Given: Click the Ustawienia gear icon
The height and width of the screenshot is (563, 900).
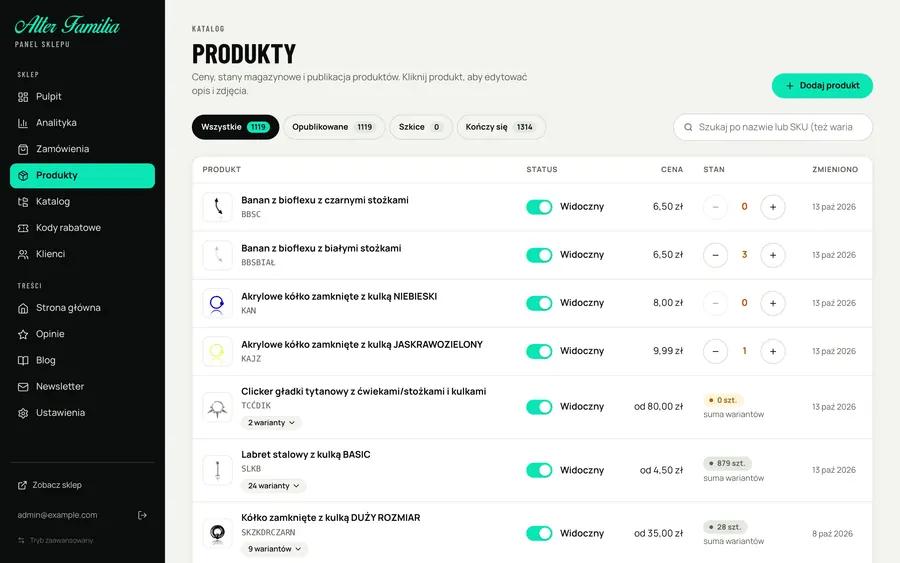Looking at the screenshot, I should pyautogui.click(x=23, y=413).
